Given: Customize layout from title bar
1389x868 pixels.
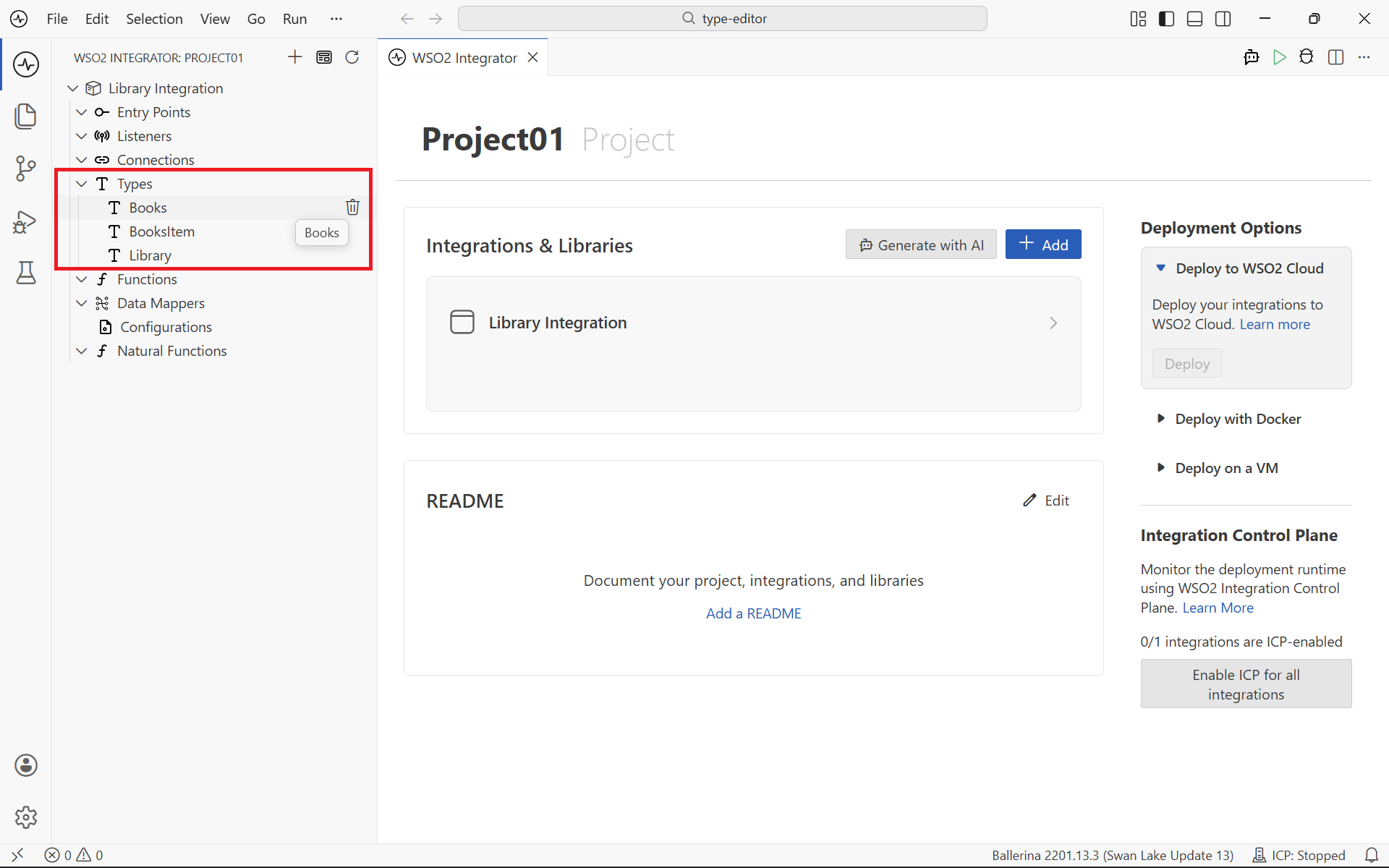Looking at the screenshot, I should 1138,19.
